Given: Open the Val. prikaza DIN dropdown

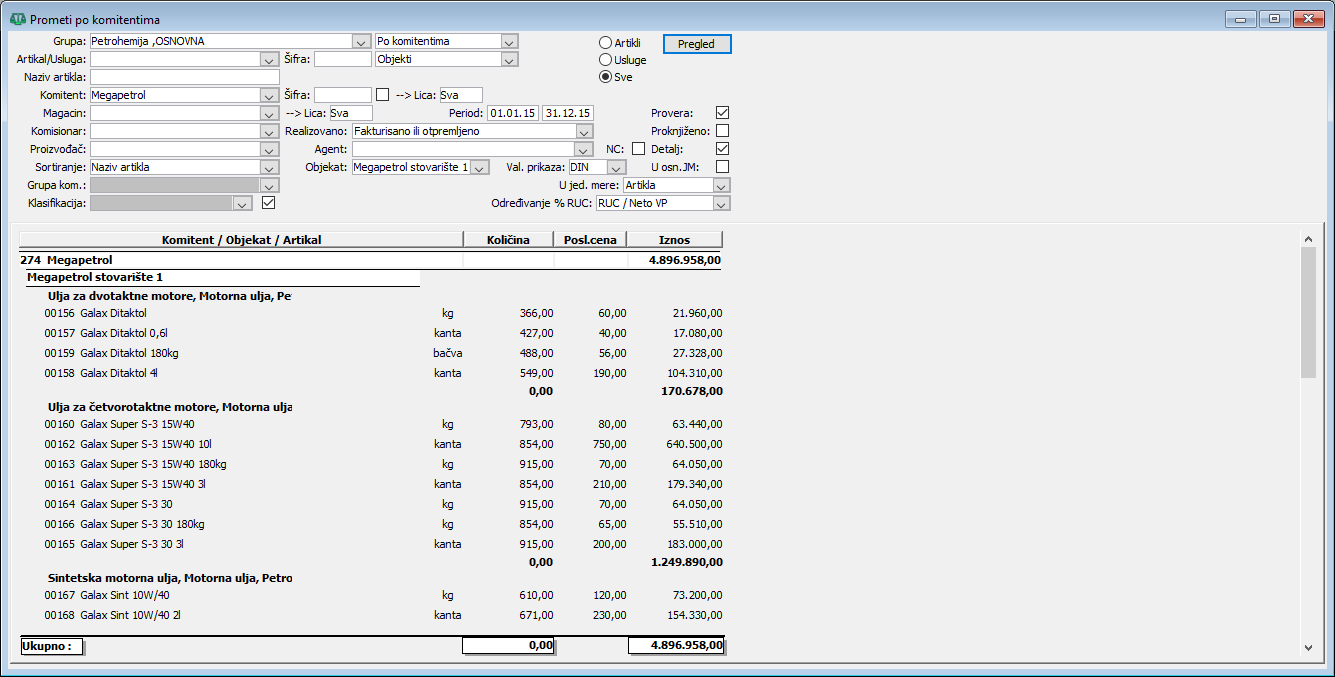Looking at the screenshot, I should pyautogui.click(x=617, y=167).
